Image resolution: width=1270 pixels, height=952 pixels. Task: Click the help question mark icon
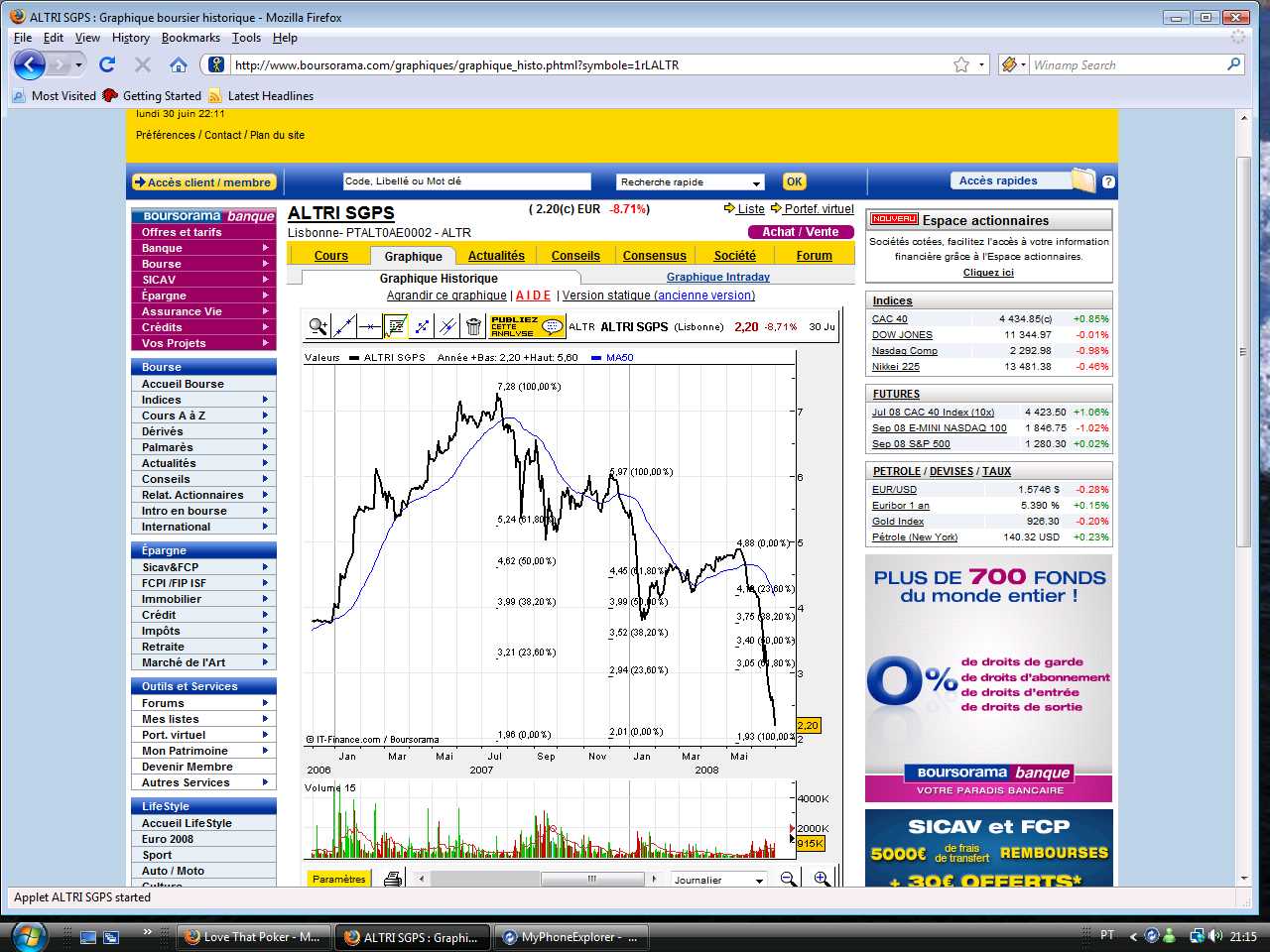pos(1108,181)
